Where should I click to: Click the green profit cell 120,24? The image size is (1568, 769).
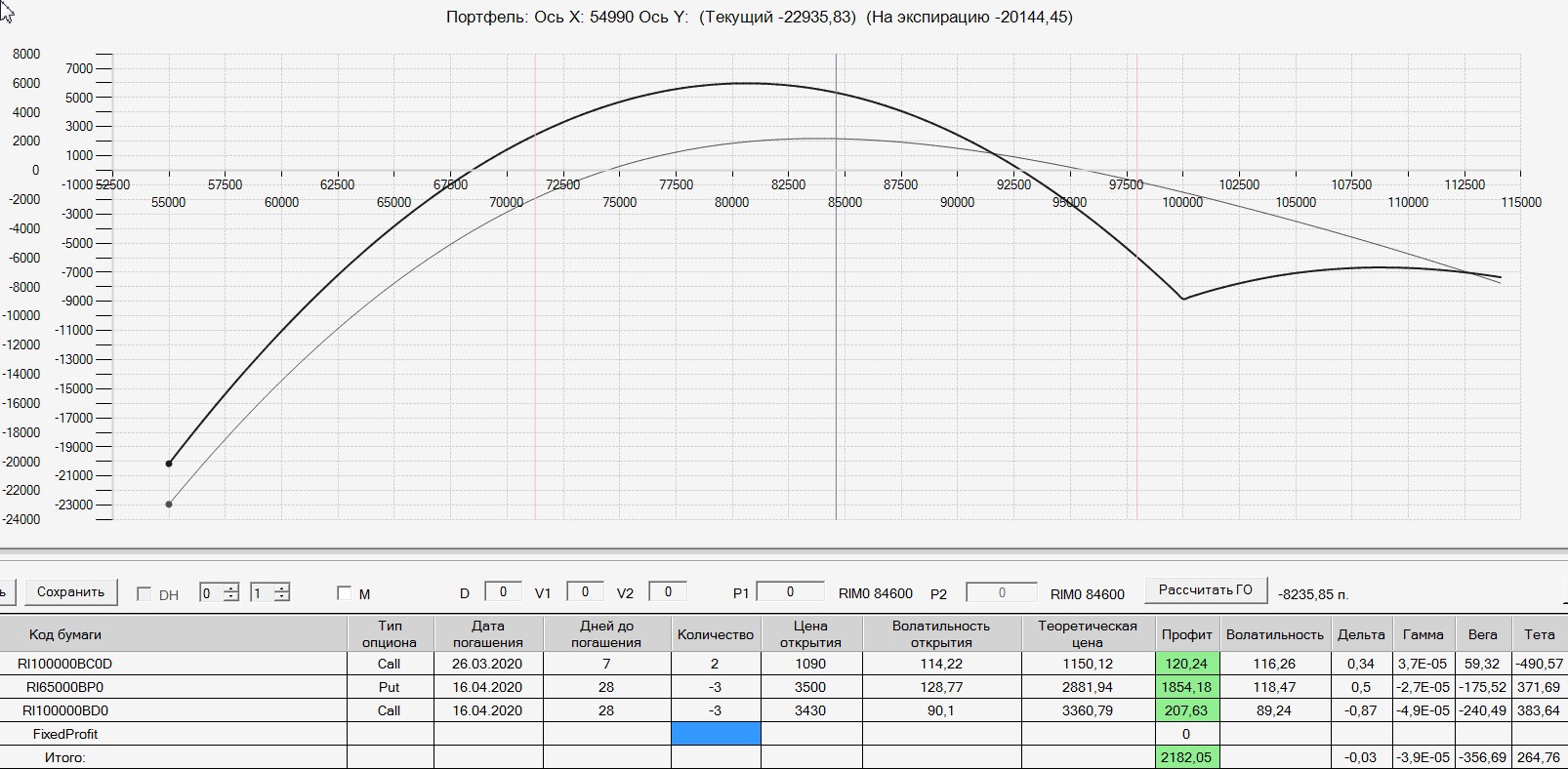1186,664
